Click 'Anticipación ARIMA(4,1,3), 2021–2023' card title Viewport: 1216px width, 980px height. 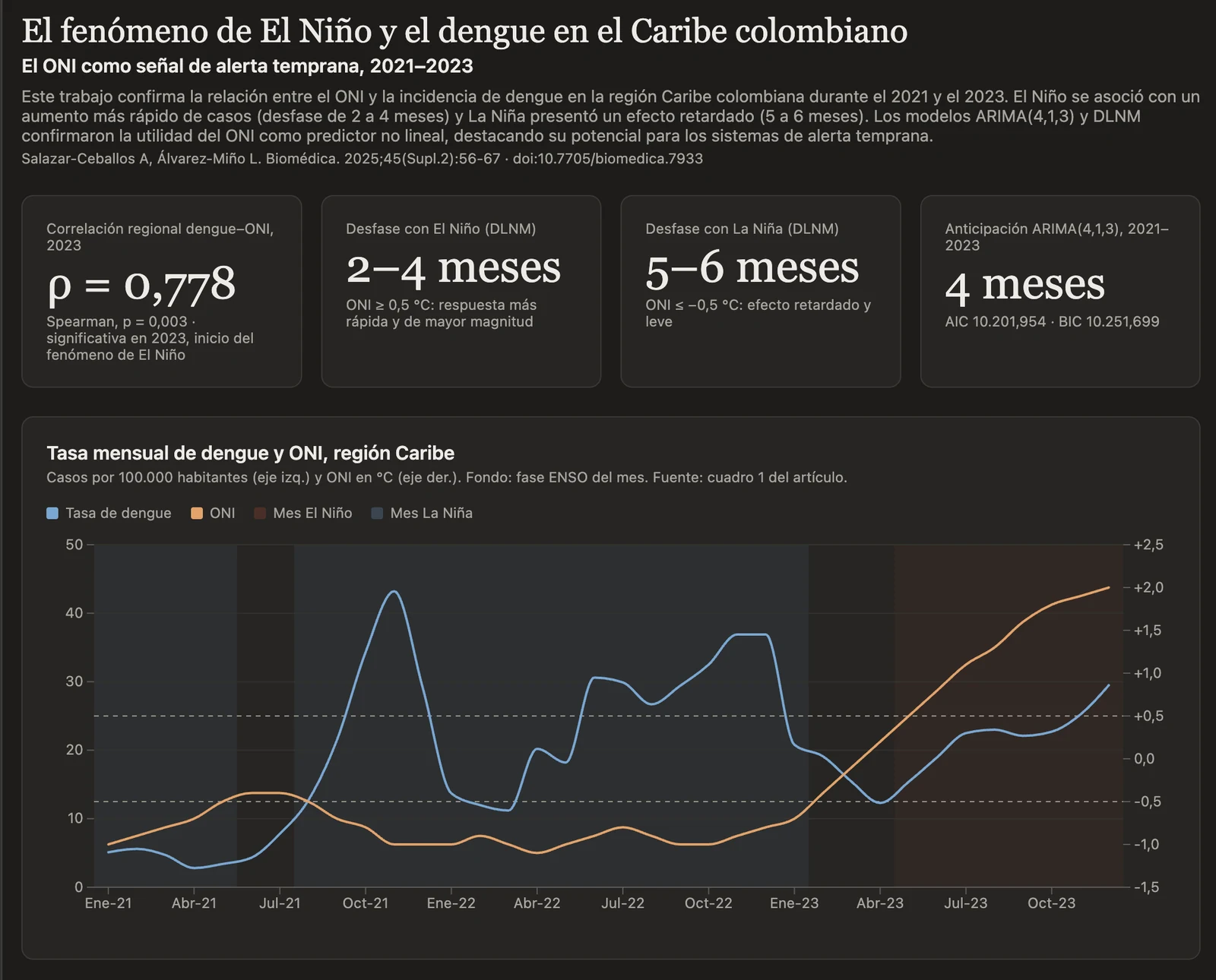click(1057, 237)
